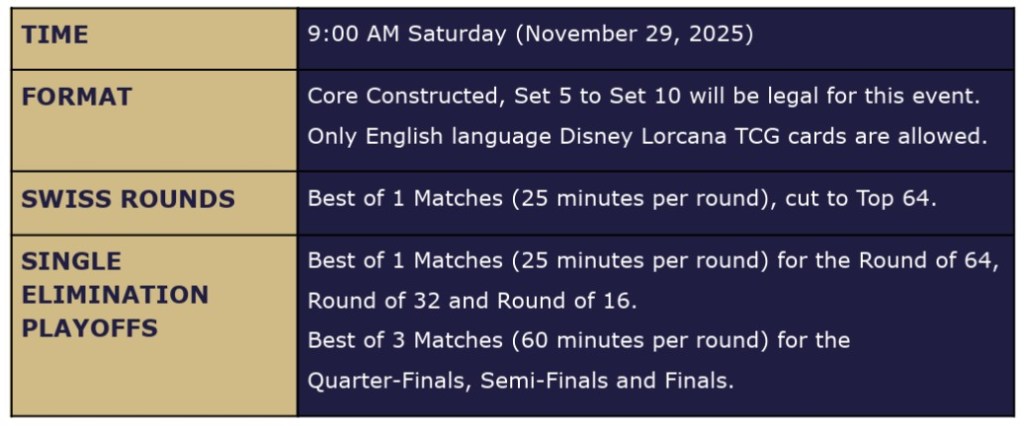This screenshot has height=426, width=1024.
Task: Click the "Best of 3 Matches" text
Action: click(x=405, y=341)
